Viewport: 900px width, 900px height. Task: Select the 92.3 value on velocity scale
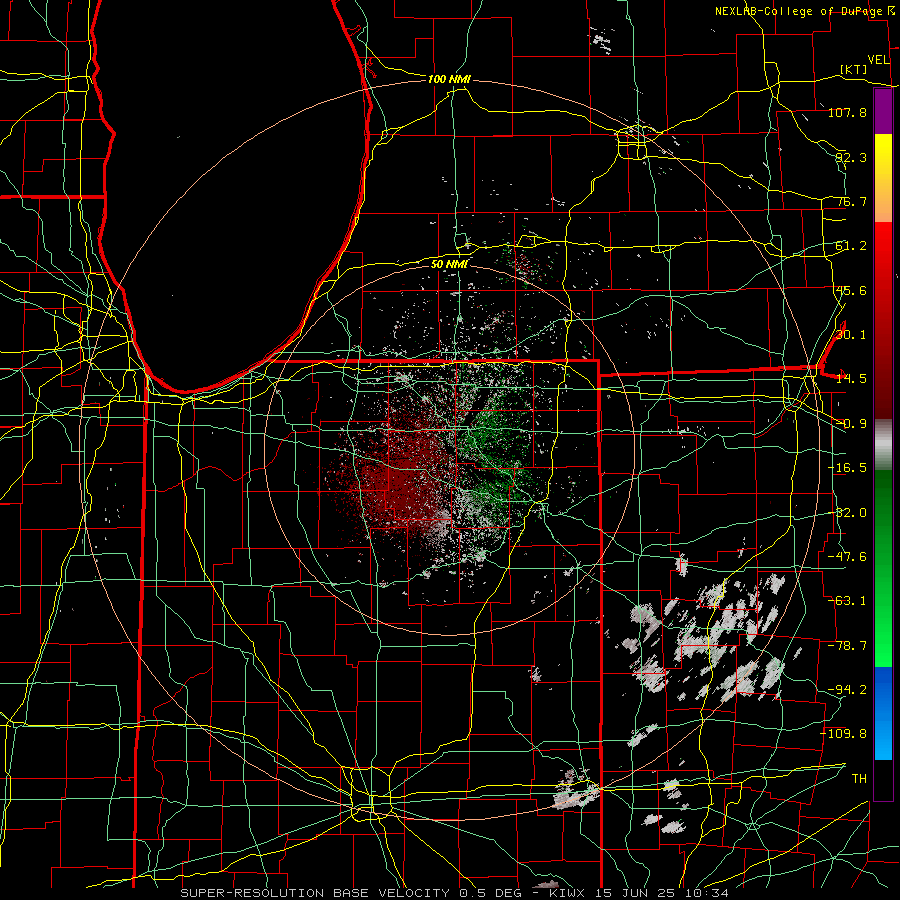click(851, 157)
